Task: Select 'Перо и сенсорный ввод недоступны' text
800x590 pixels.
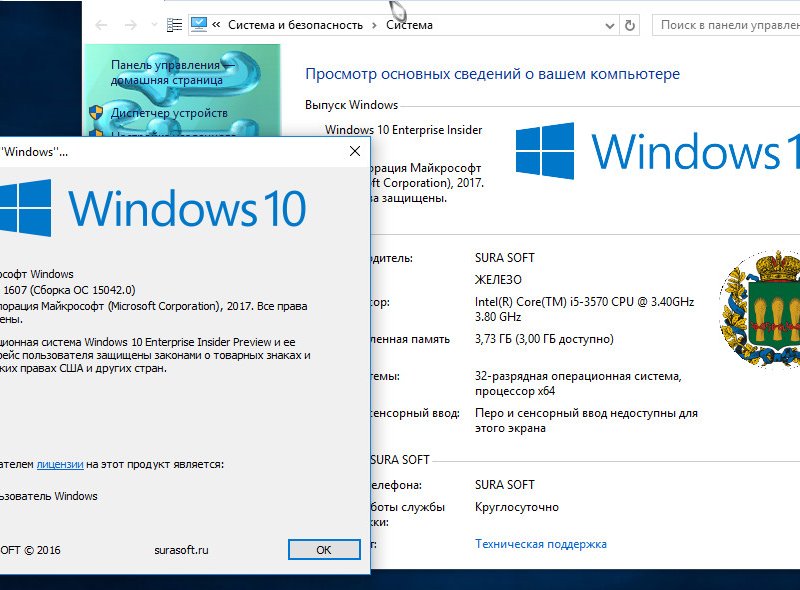Action: (586, 421)
